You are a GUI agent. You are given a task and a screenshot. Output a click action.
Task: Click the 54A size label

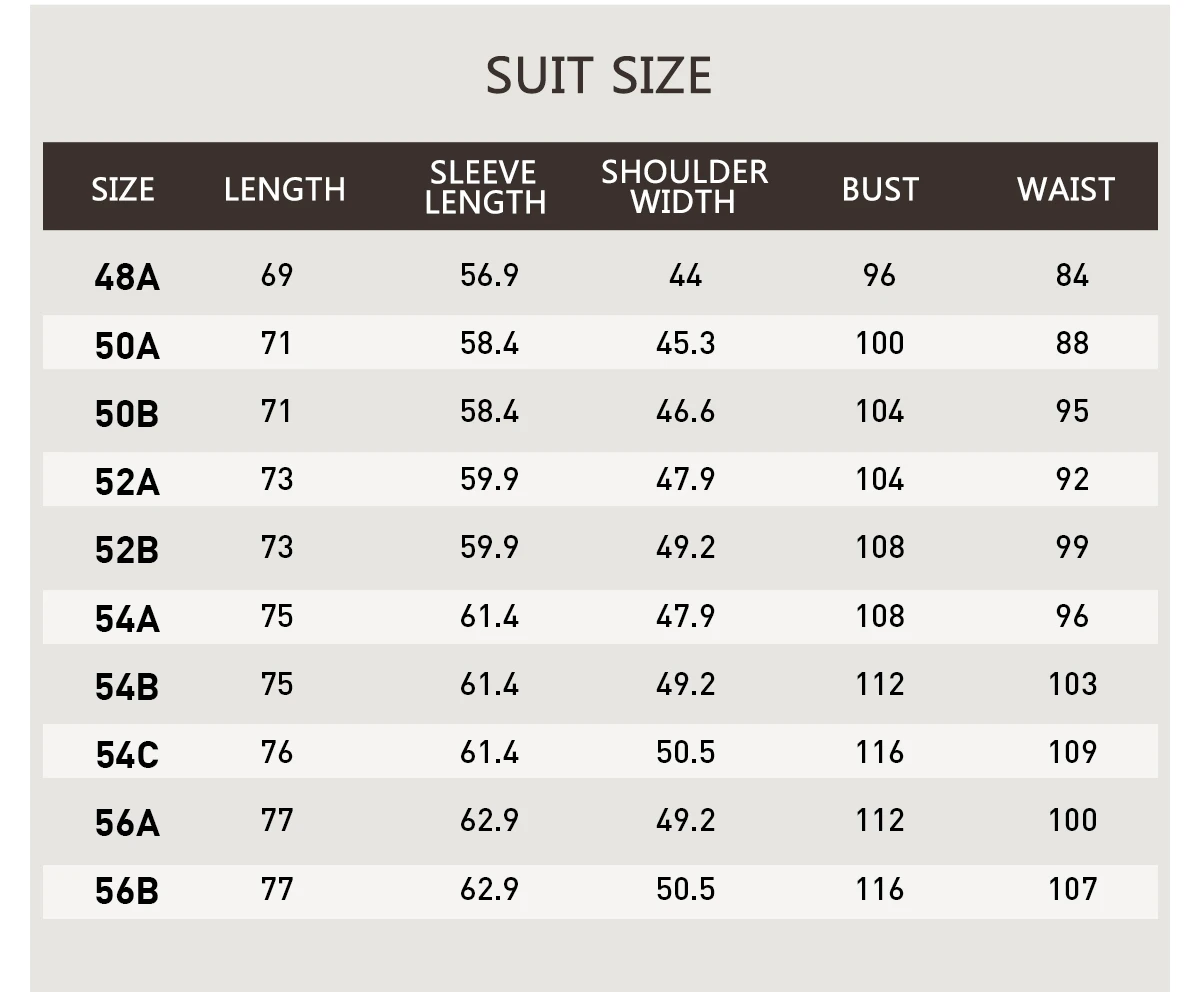click(x=127, y=619)
